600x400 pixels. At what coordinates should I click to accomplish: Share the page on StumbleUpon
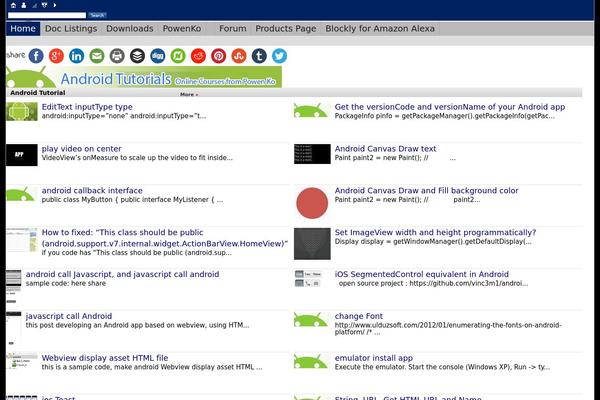[x=239, y=56]
